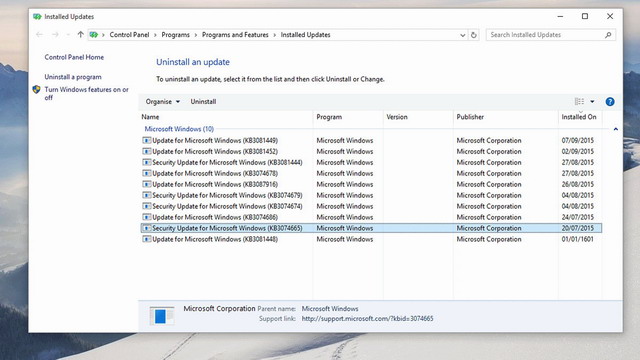Click icon of security update KB3074665
This screenshot has width=640, height=360.
pyautogui.click(x=147, y=228)
